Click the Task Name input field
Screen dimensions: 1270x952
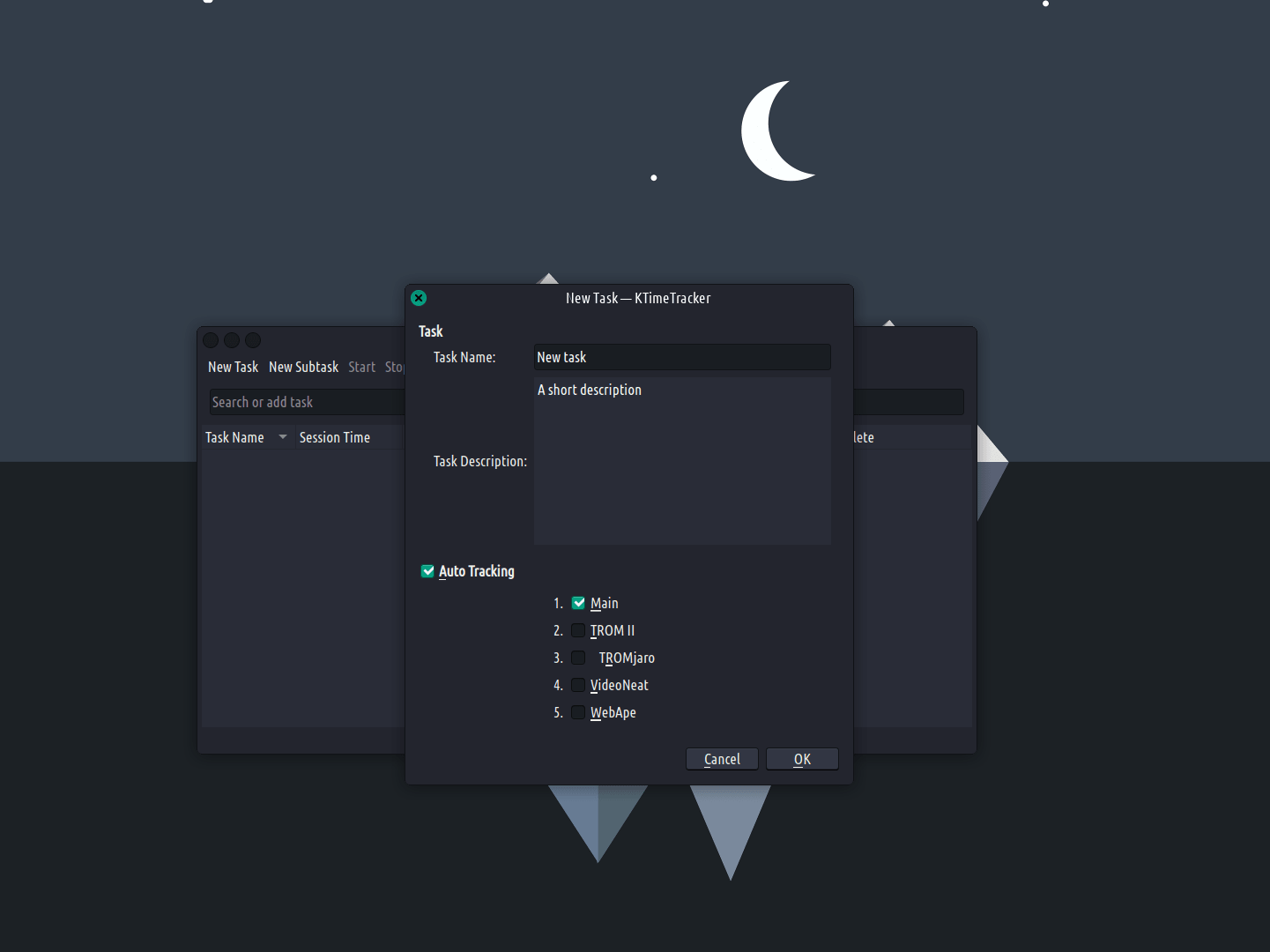681,357
